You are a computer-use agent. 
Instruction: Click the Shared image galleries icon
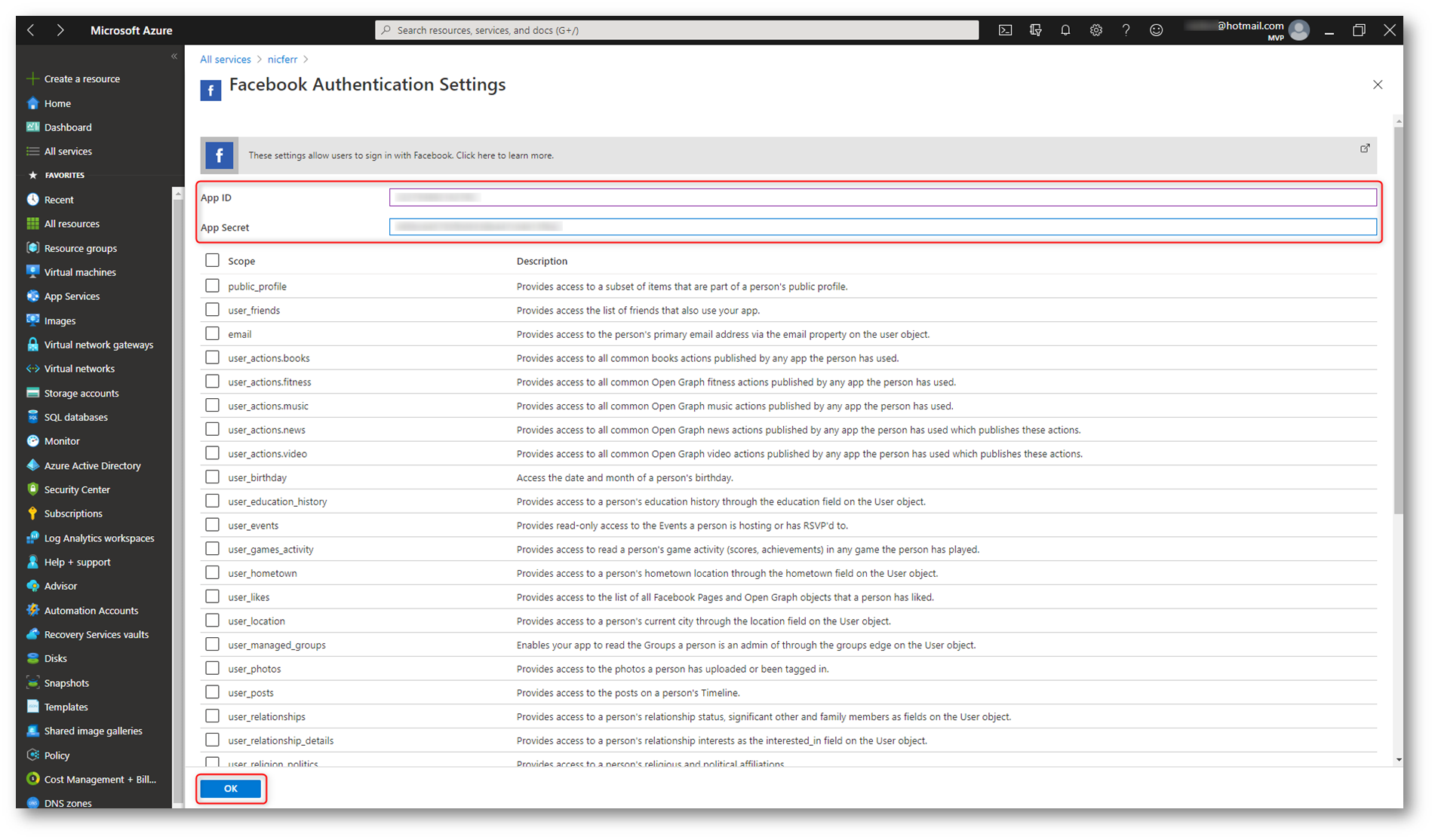tap(32, 731)
